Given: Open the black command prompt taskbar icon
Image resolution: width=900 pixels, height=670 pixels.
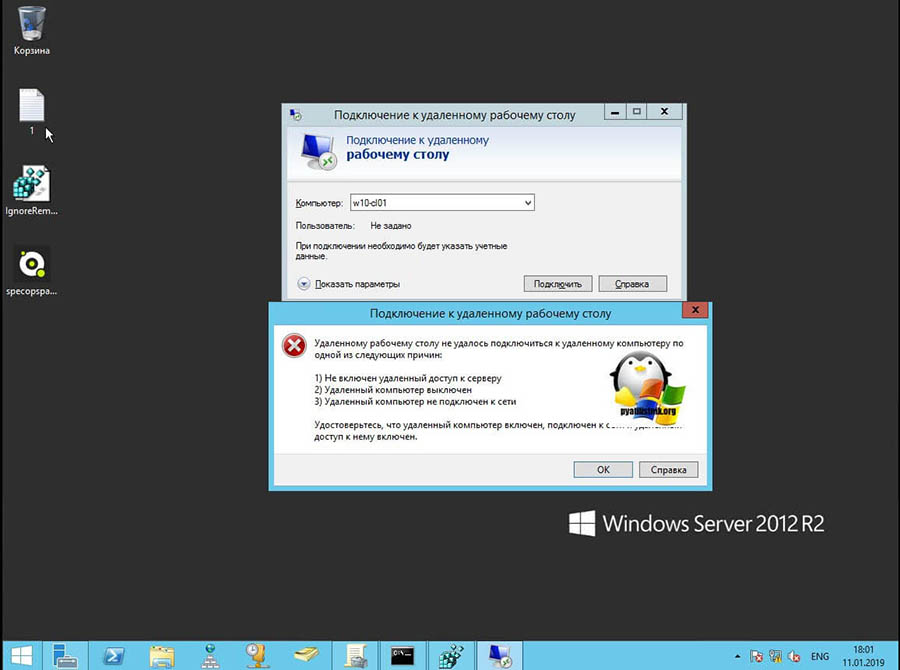Looking at the screenshot, I should point(403,655).
